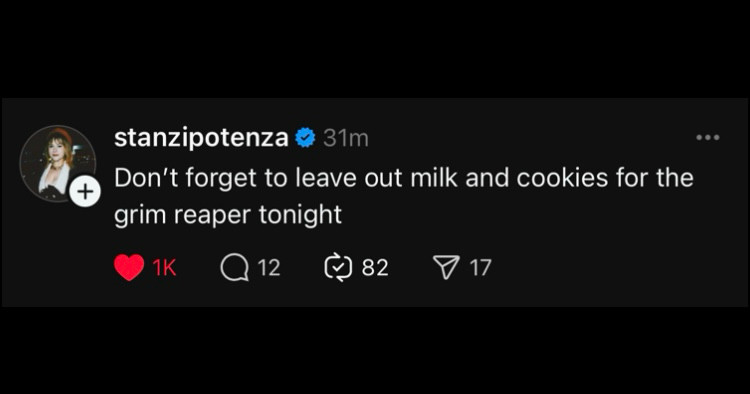750x394 pixels.
Task: Click the blue verified checkmark badge
Action: point(305,138)
